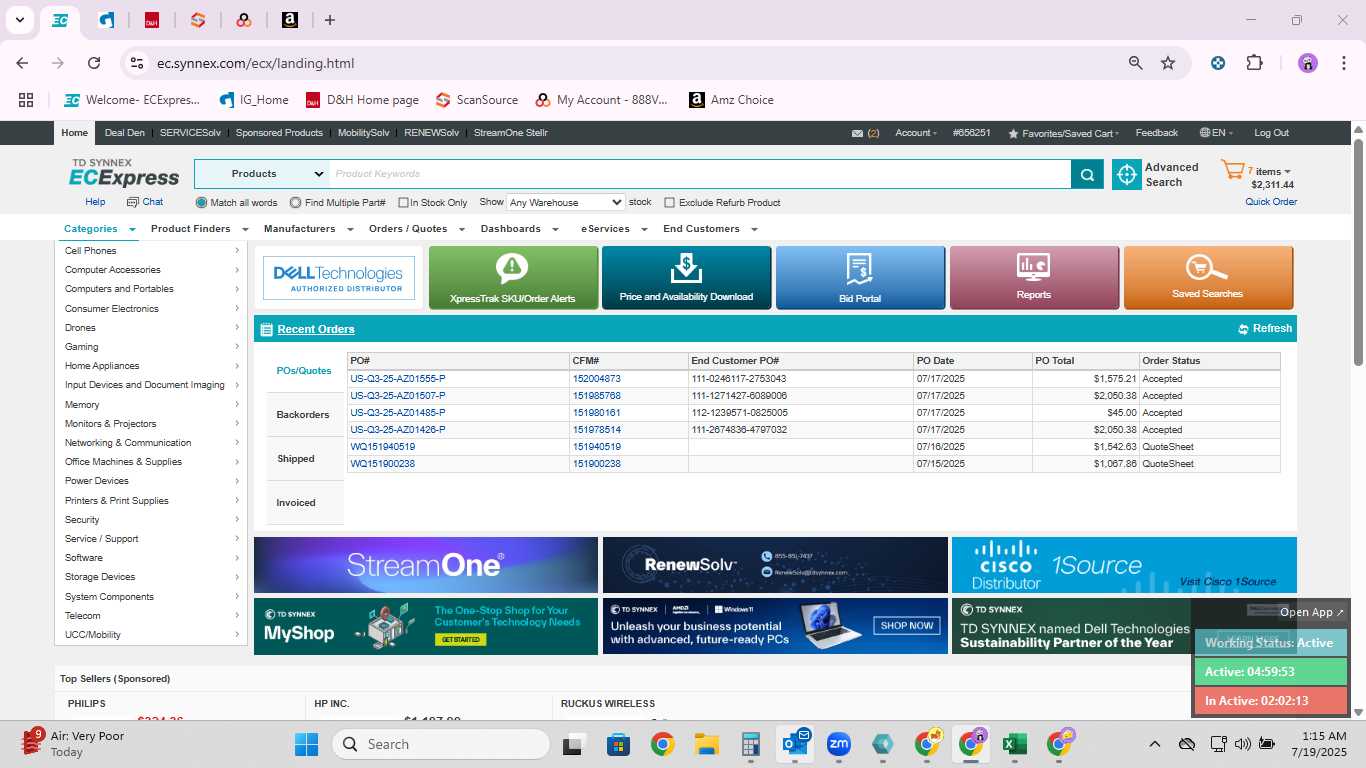1366x768 pixels.
Task: Open Chrome zoom magnifier in address bar
Action: (1135, 63)
